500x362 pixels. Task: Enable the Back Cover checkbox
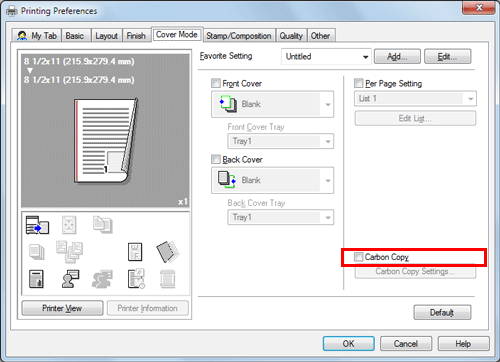216,159
